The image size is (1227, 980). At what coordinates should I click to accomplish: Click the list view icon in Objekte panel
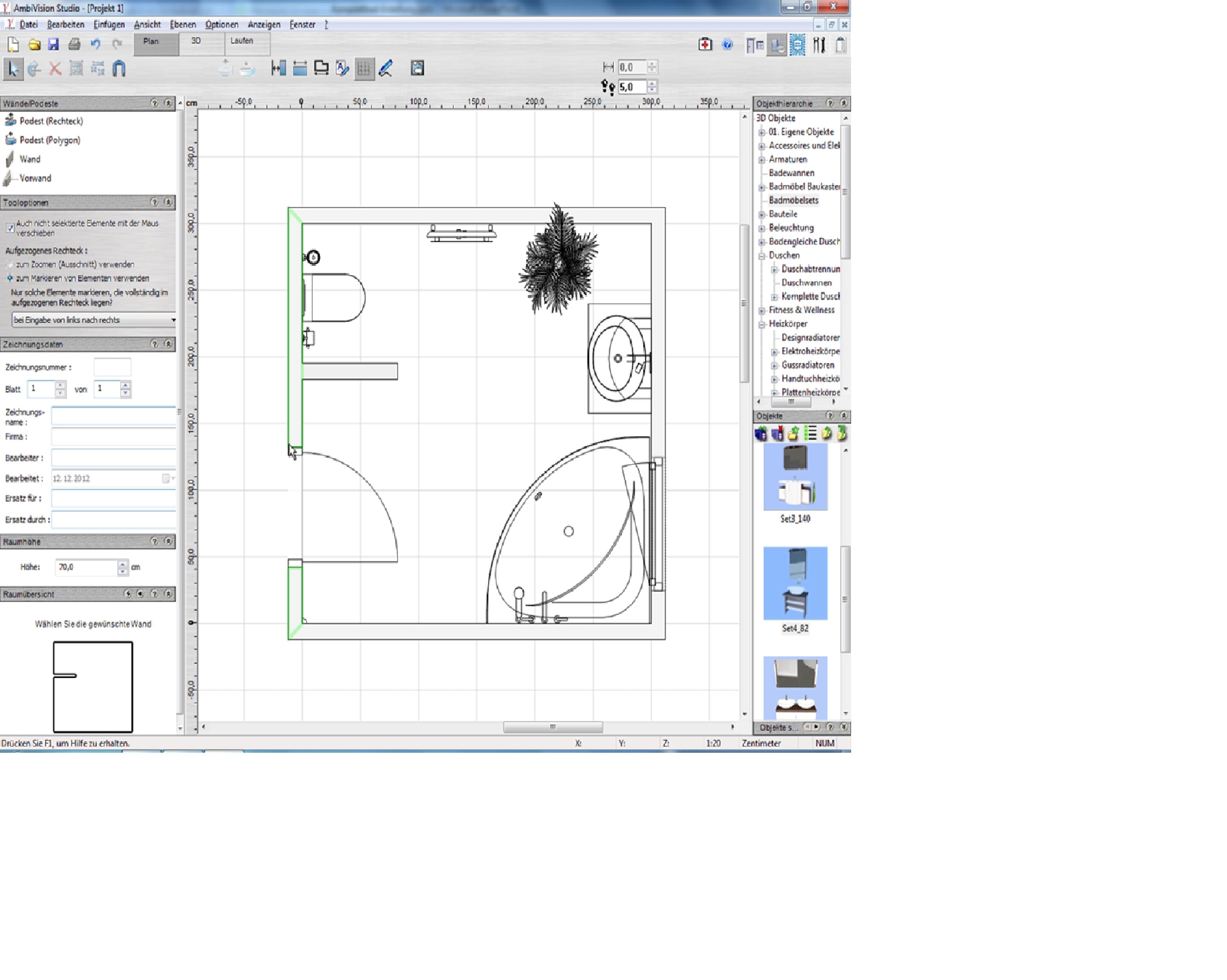810,433
